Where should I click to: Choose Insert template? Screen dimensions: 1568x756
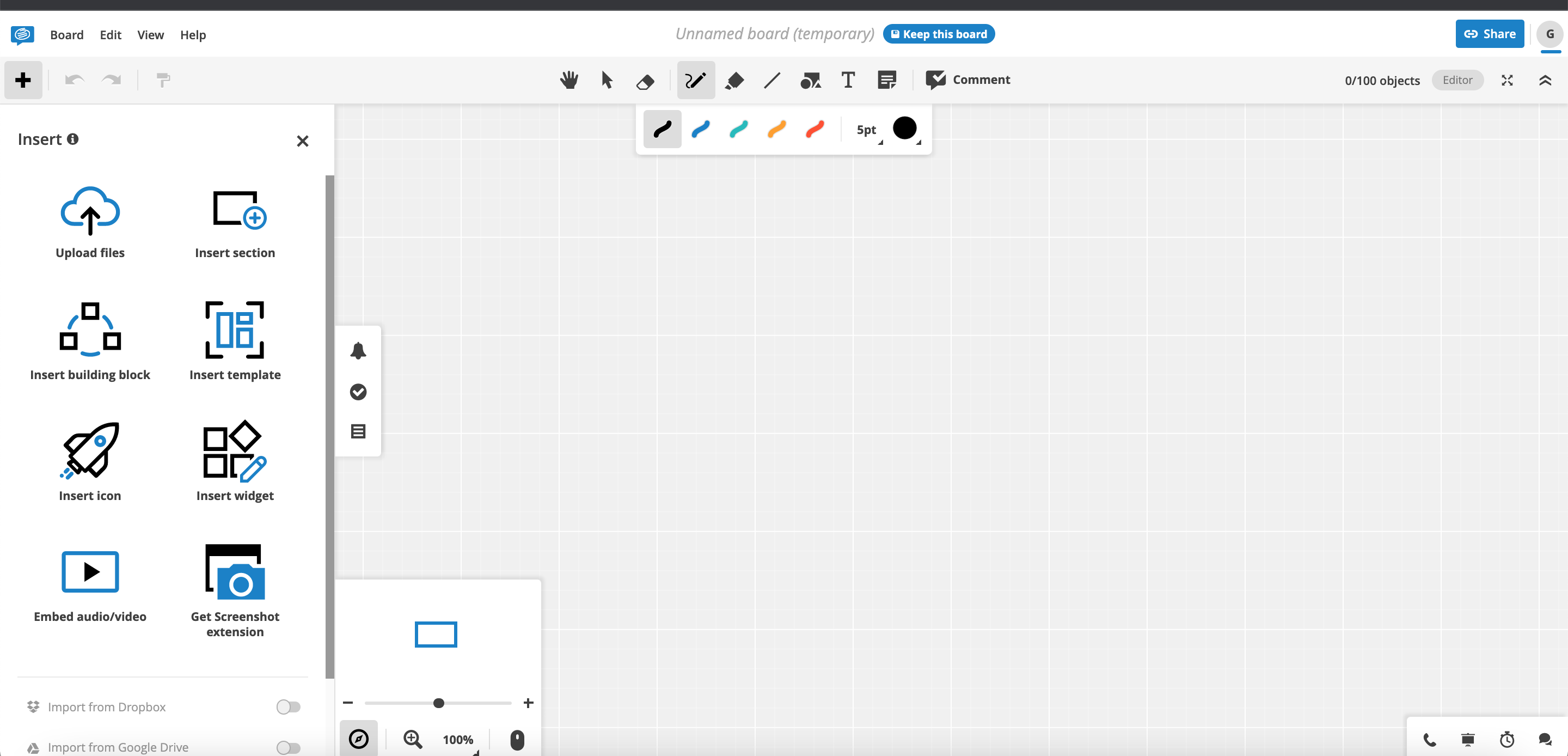pos(235,341)
